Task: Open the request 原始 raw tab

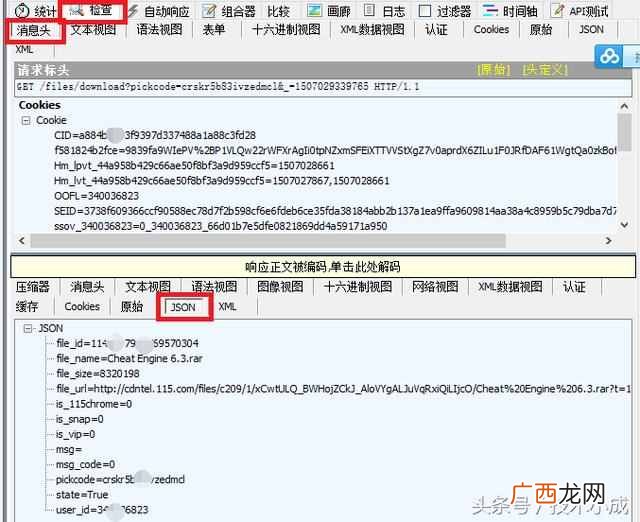Action: tap(541, 30)
